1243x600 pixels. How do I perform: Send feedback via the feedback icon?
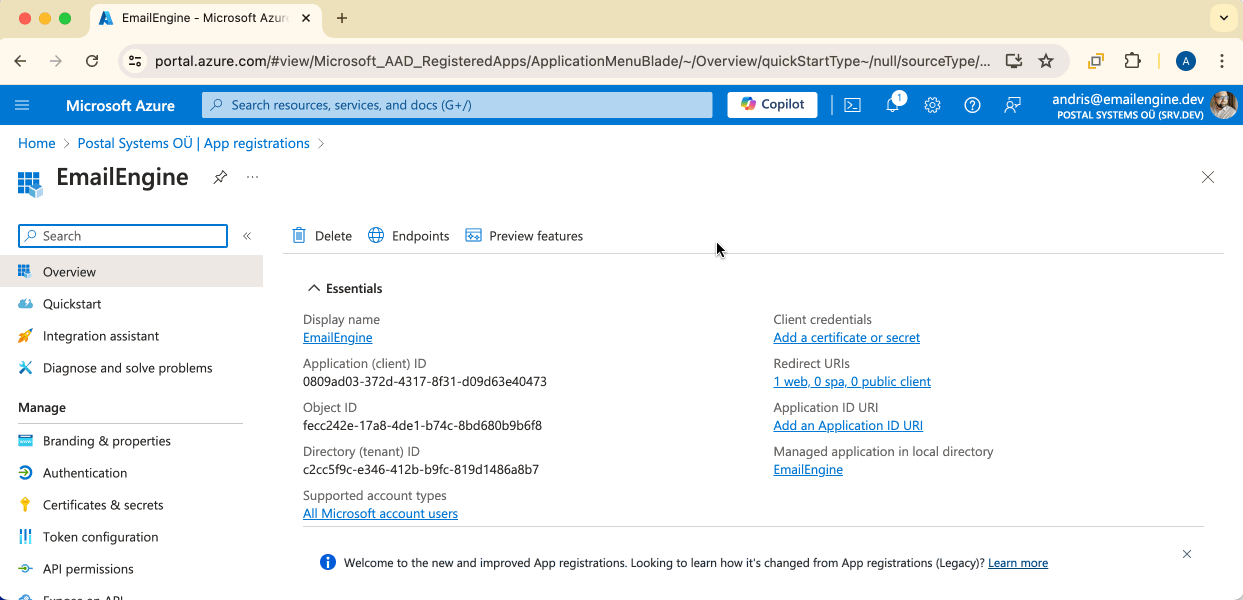(1012, 104)
